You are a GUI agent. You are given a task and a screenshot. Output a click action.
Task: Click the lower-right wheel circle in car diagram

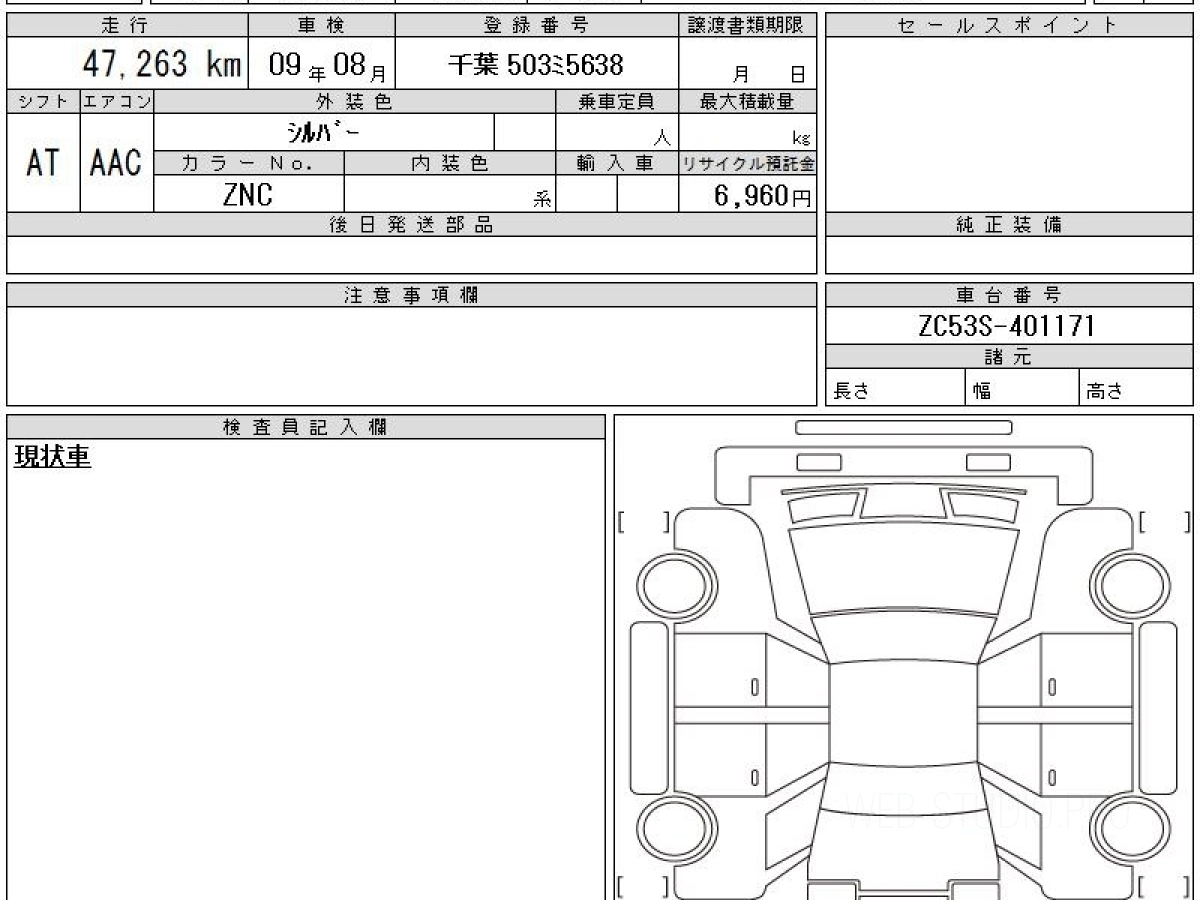pyautogui.click(x=1128, y=828)
